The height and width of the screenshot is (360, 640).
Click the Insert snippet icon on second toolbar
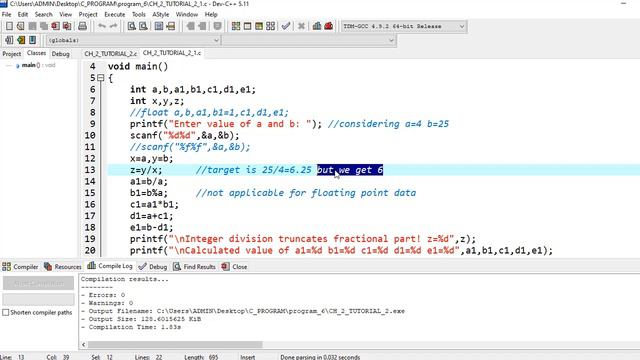[9, 40]
